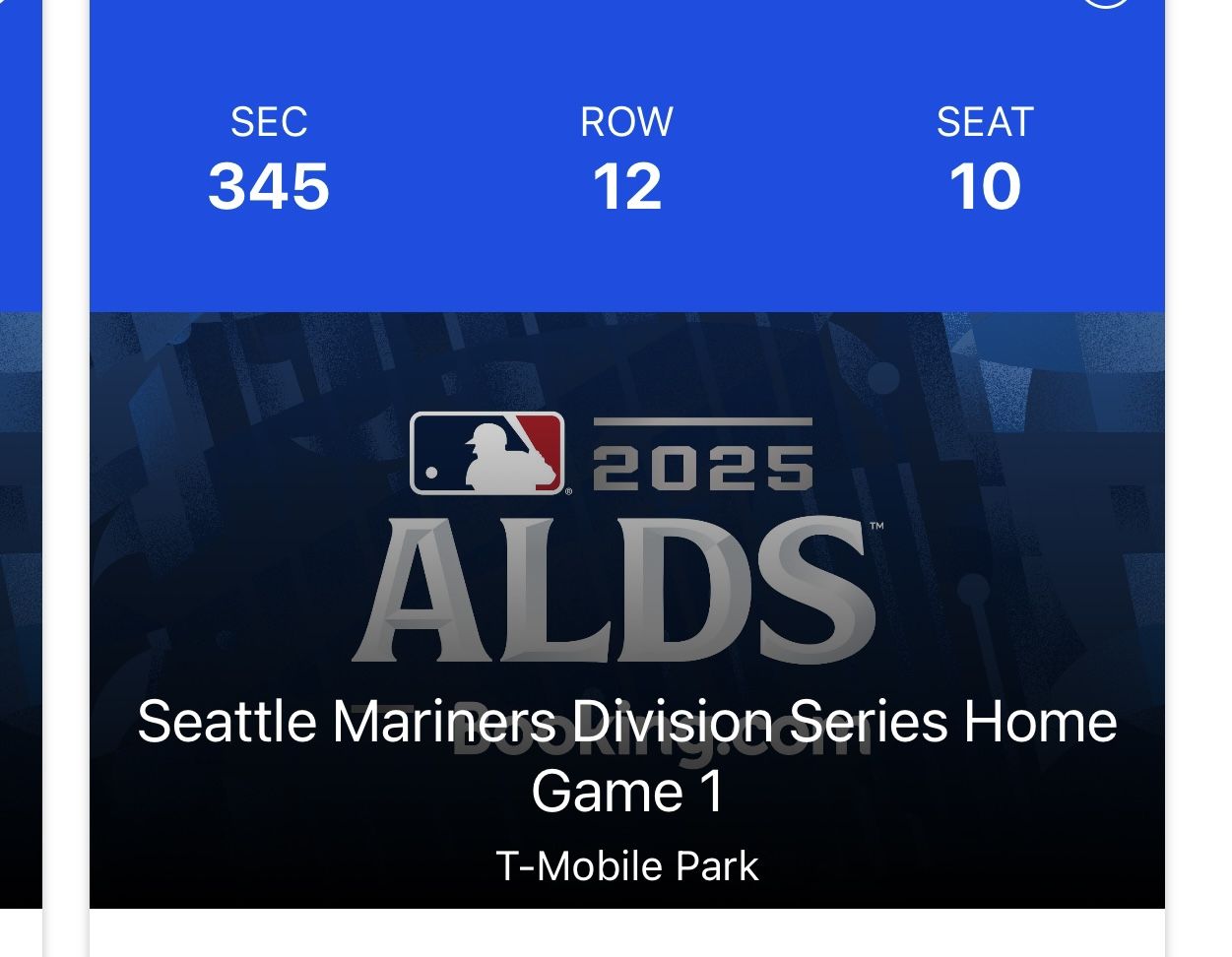Click the white panel below the ticket artwork
Image resolution: width=1232 pixels, height=957 pixels.
[626, 933]
